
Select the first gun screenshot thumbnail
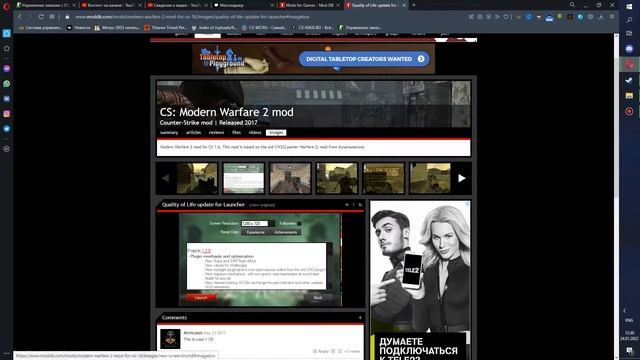click(x=197, y=178)
